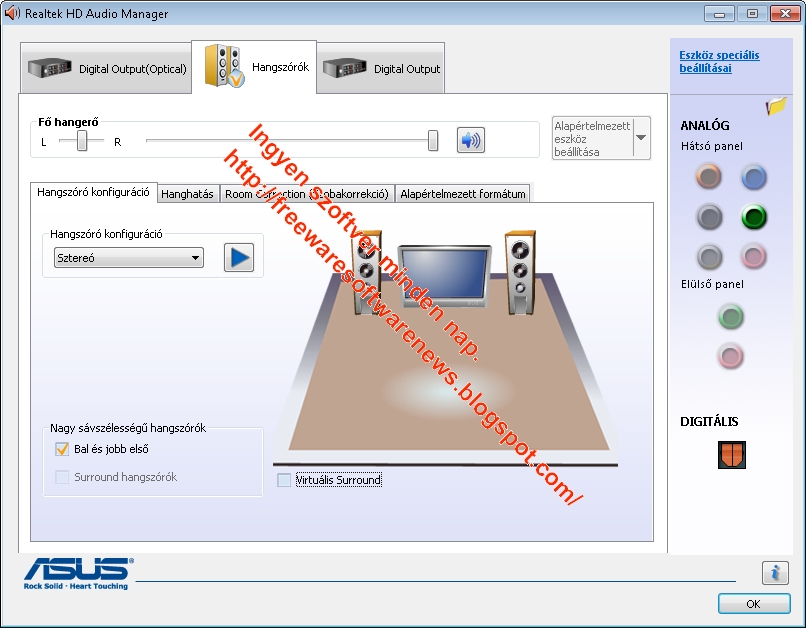This screenshot has height=628, width=806.
Task: Maximize the Realtek HD Audio Manager window
Action: (x=752, y=14)
